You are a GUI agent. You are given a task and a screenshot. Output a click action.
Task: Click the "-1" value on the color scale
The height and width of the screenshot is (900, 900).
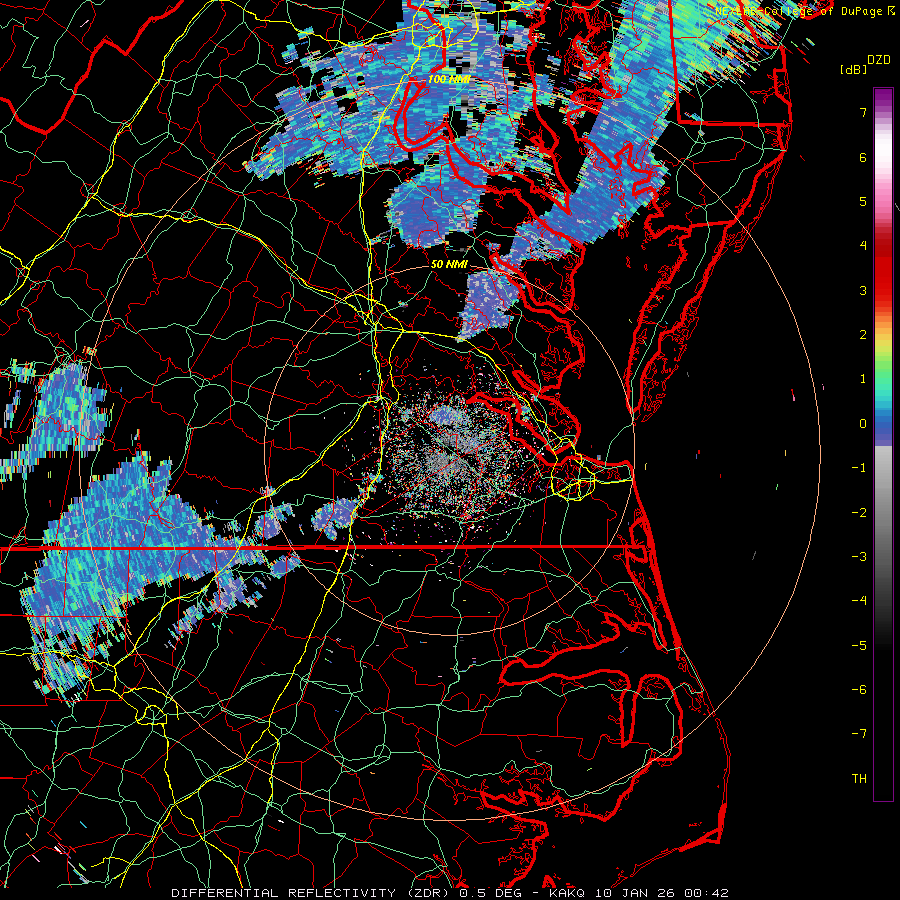click(859, 468)
